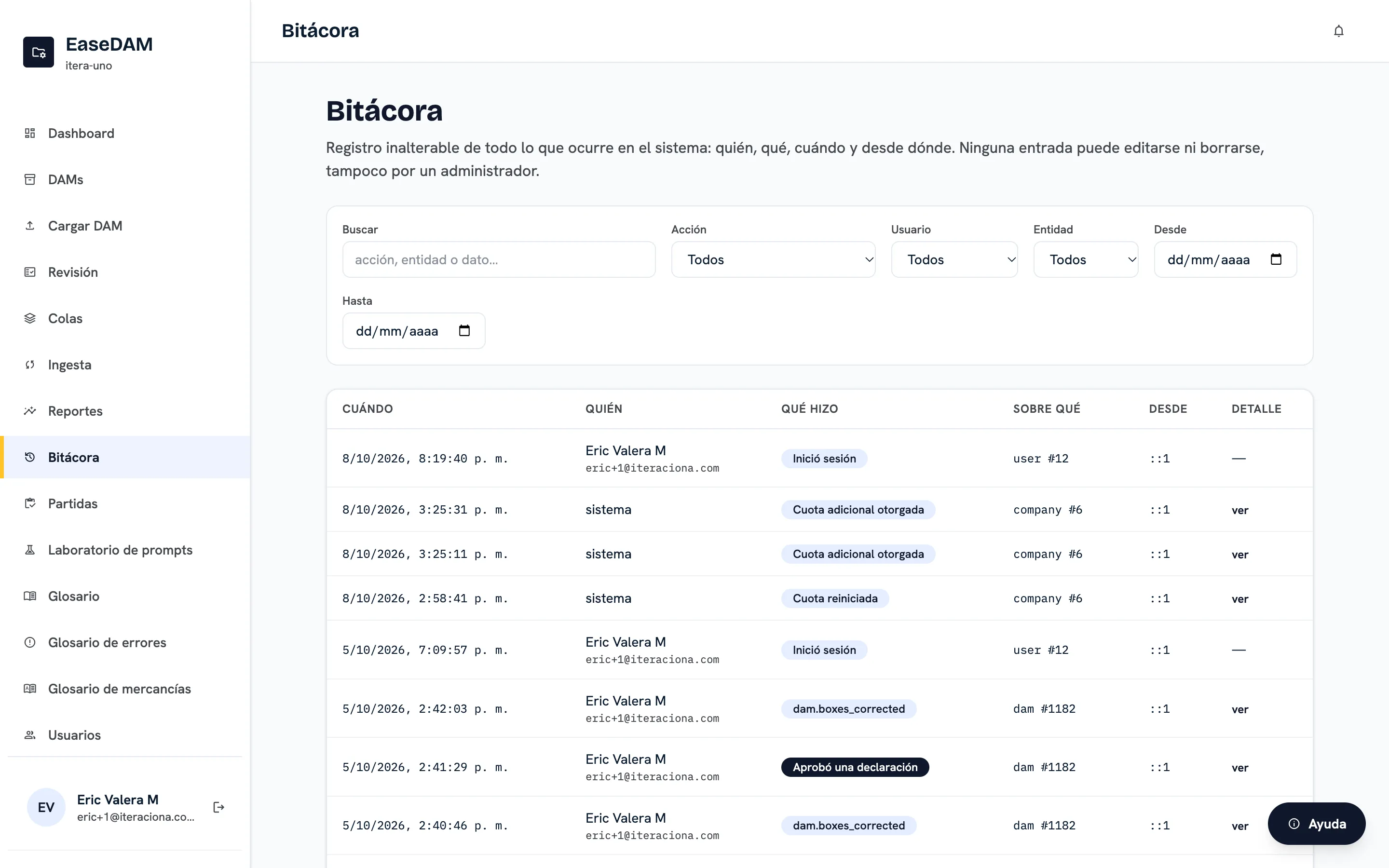Click dam.boxes_corrected badge at 2:40:46 p. m.

(x=848, y=826)
